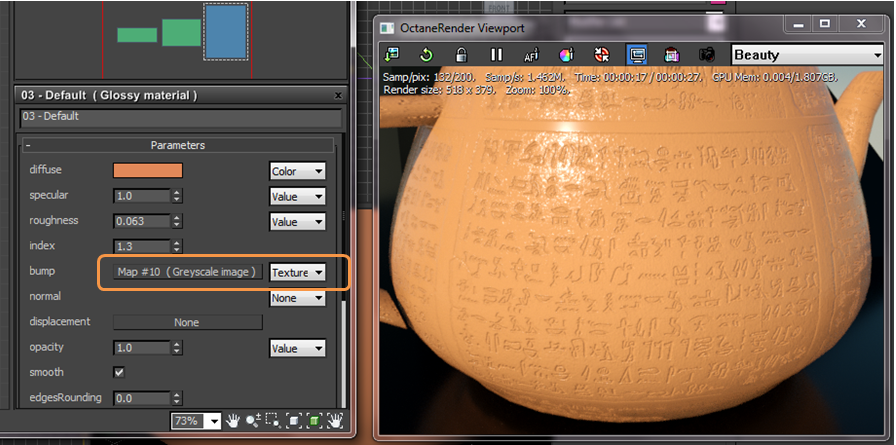896x445 pixels.
Task: Select the Pan hand tool in material editor
Action: (232, 422)
